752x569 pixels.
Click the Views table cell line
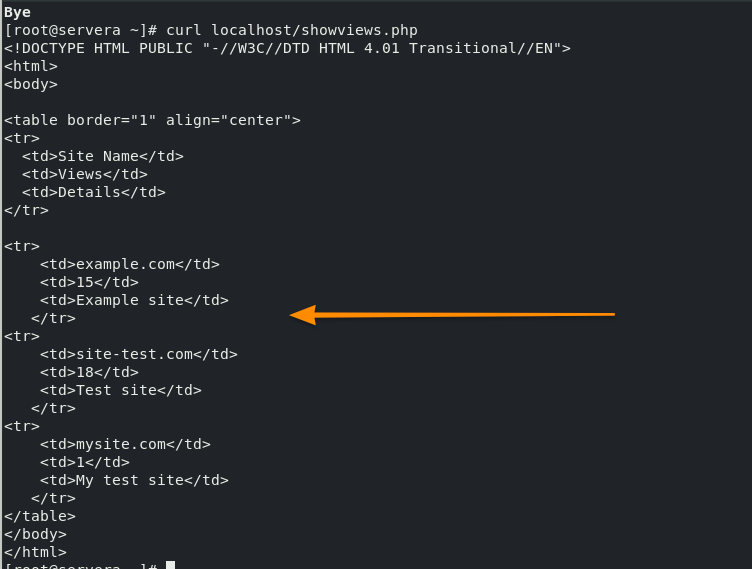pyautogui.click(x=85, y=174)
